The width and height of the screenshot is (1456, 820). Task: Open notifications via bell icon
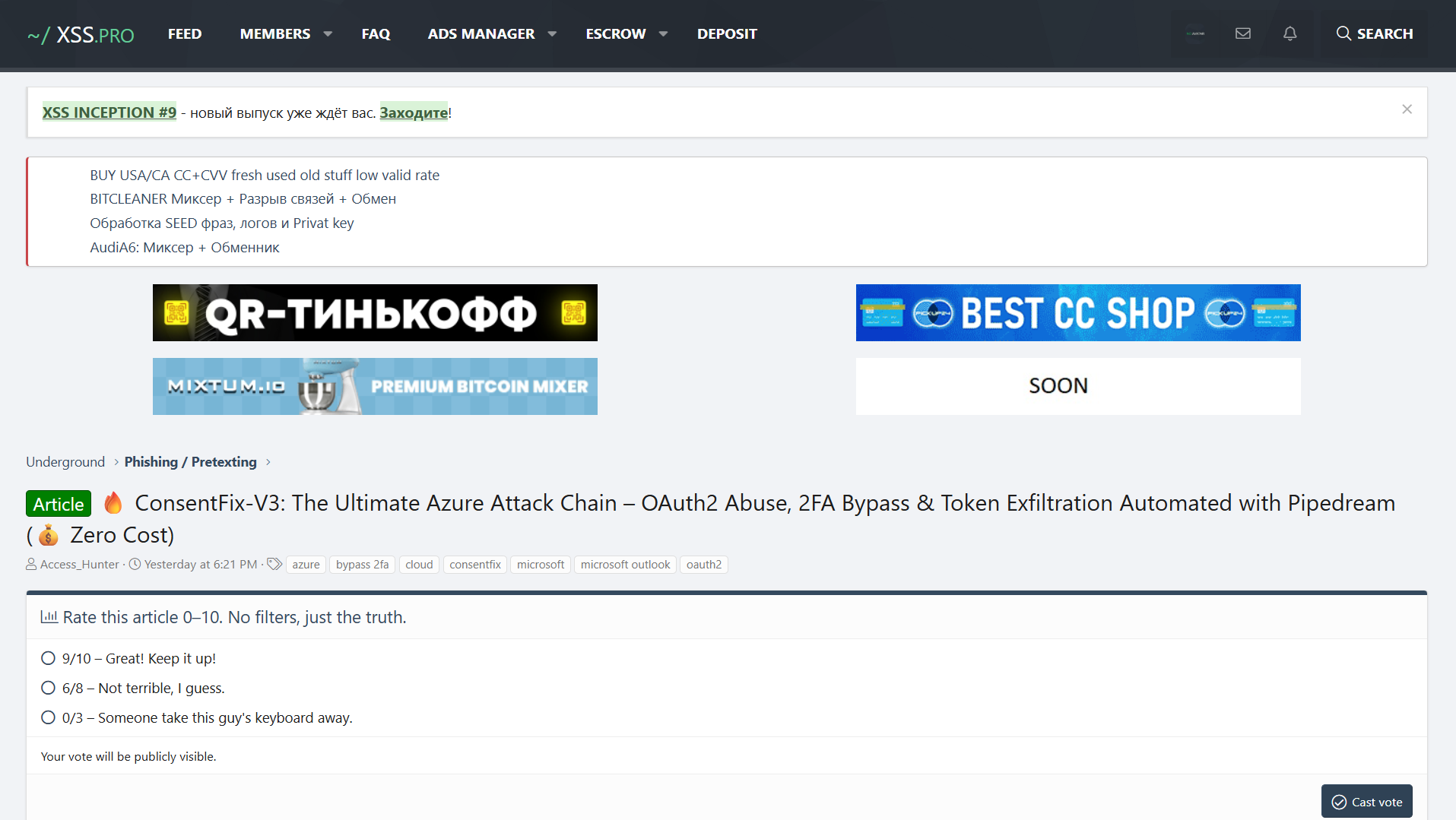click(x=1289, y=33)
